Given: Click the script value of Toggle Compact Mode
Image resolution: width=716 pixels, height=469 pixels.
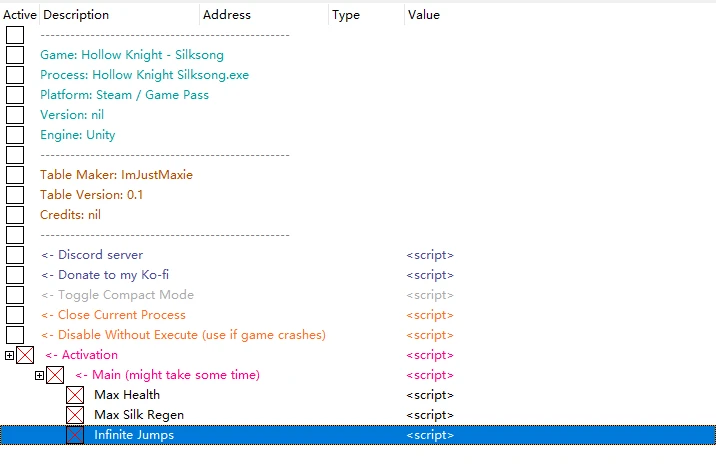Looking at the screenshot, I should [x=430, y=295].
